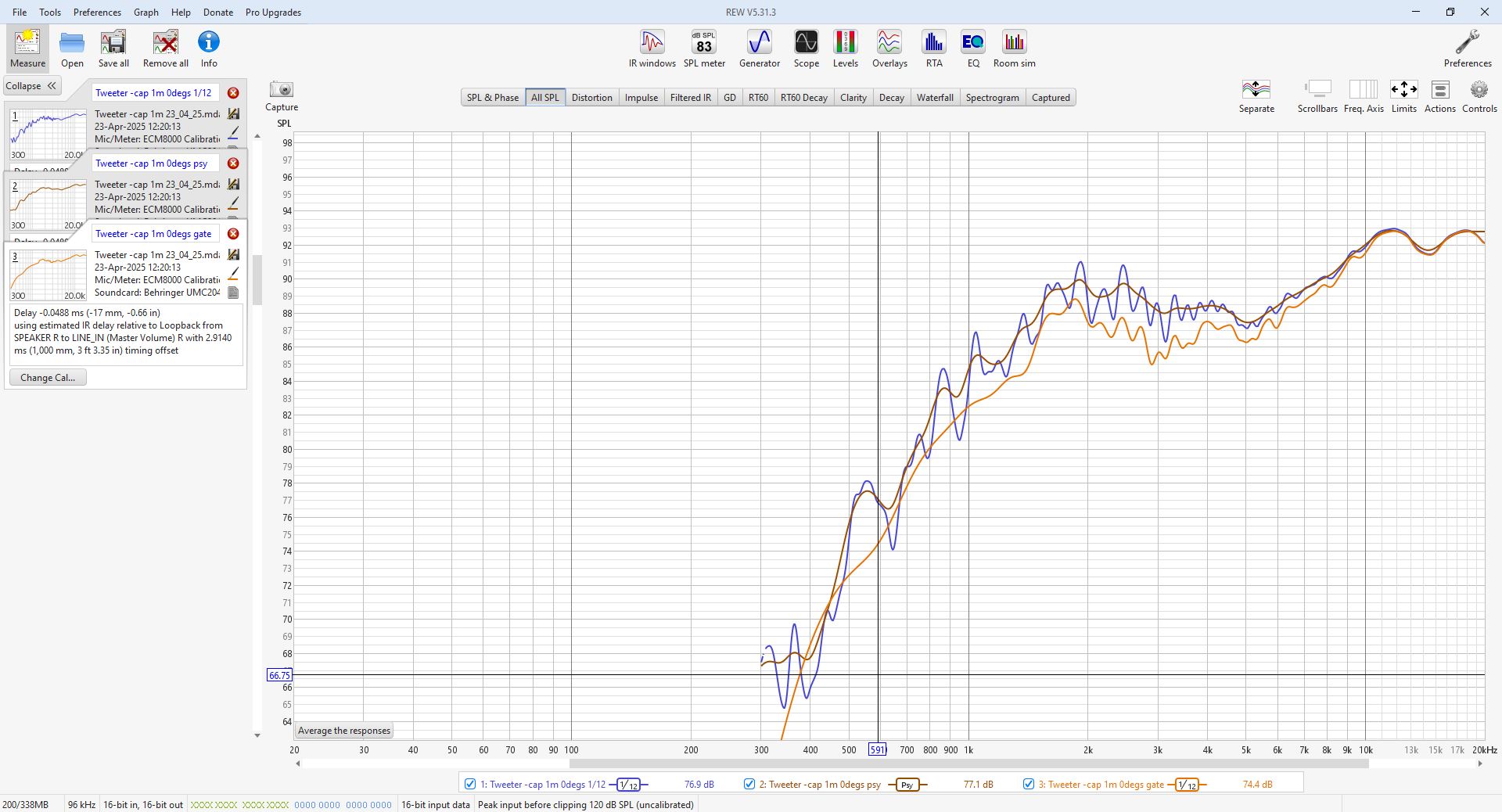The image size is (1502, 812).
Task: Open the Donate menu
Action: coord(218,13)
